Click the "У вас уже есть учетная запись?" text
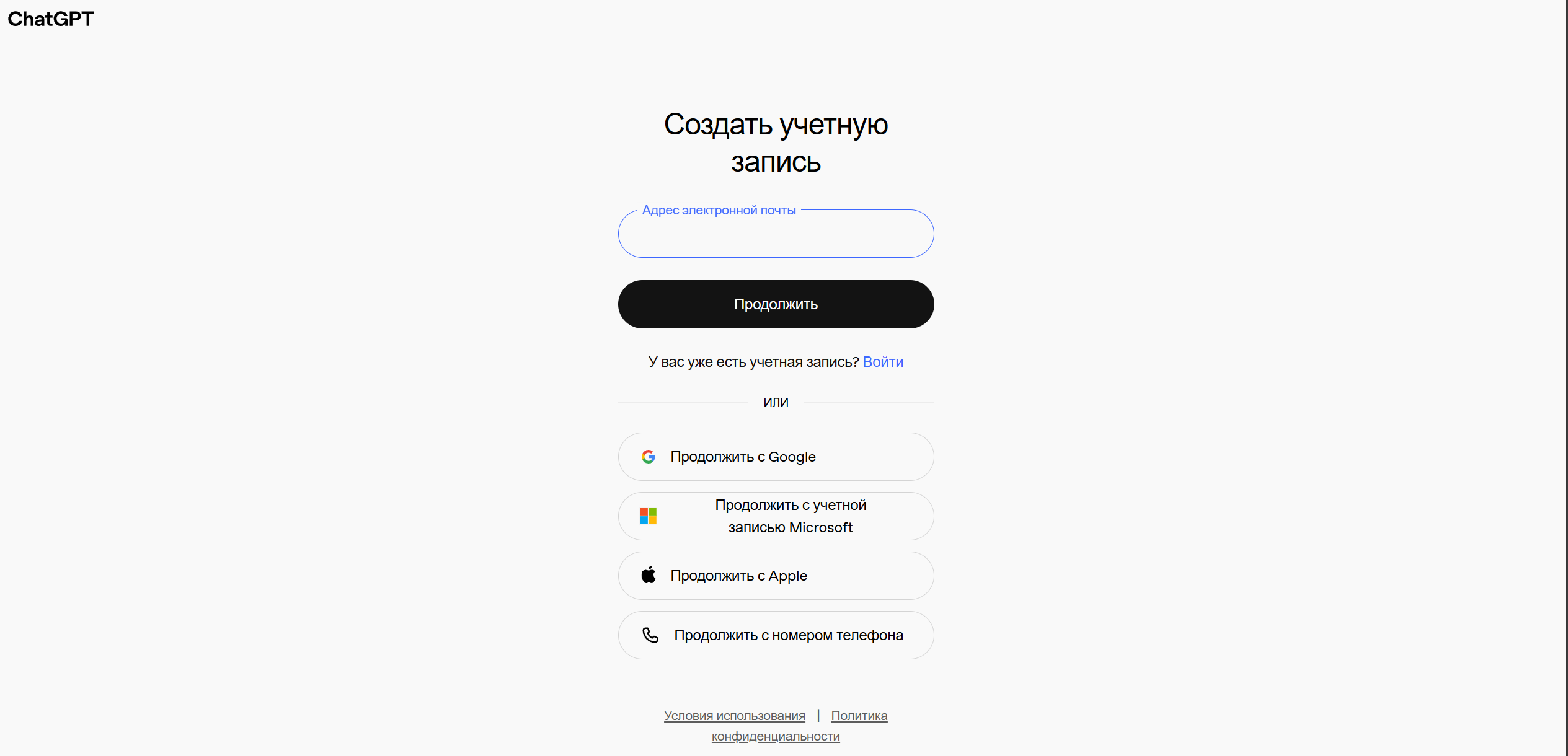1568x756 pixels. 753,362
